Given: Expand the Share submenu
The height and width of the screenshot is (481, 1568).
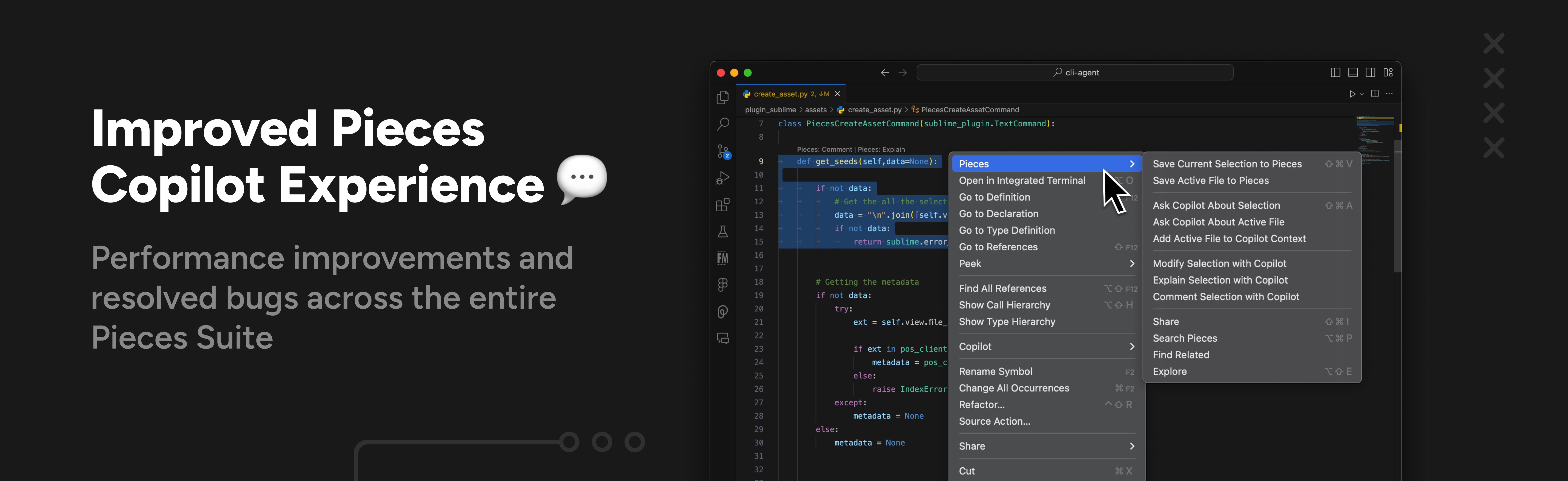Looking at the screenshot, I should coord(1035,446).
